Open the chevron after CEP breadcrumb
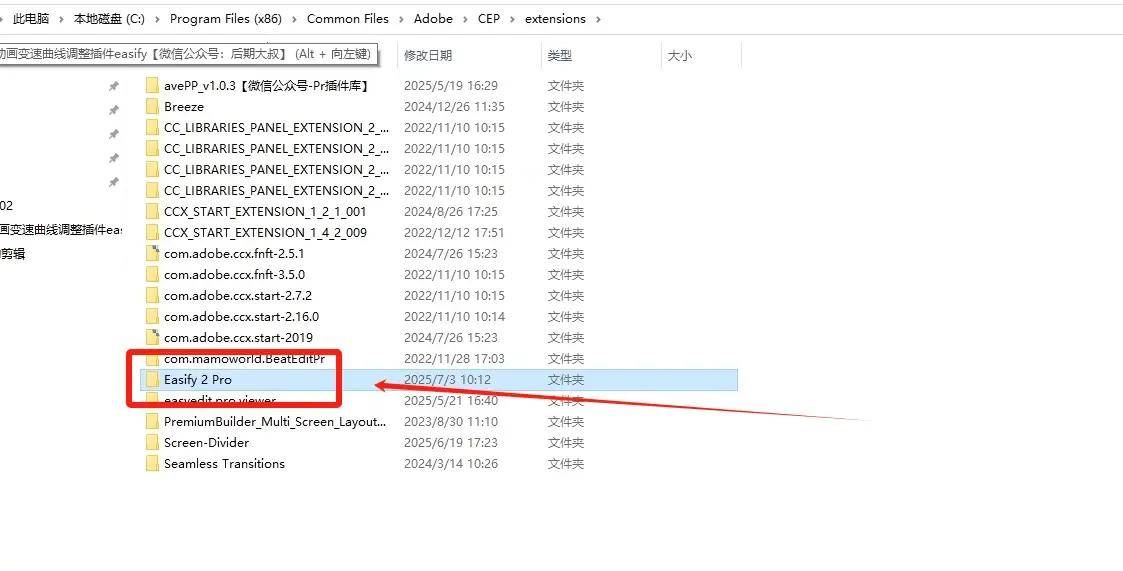Screen dimensions: 1123x571 513,19
